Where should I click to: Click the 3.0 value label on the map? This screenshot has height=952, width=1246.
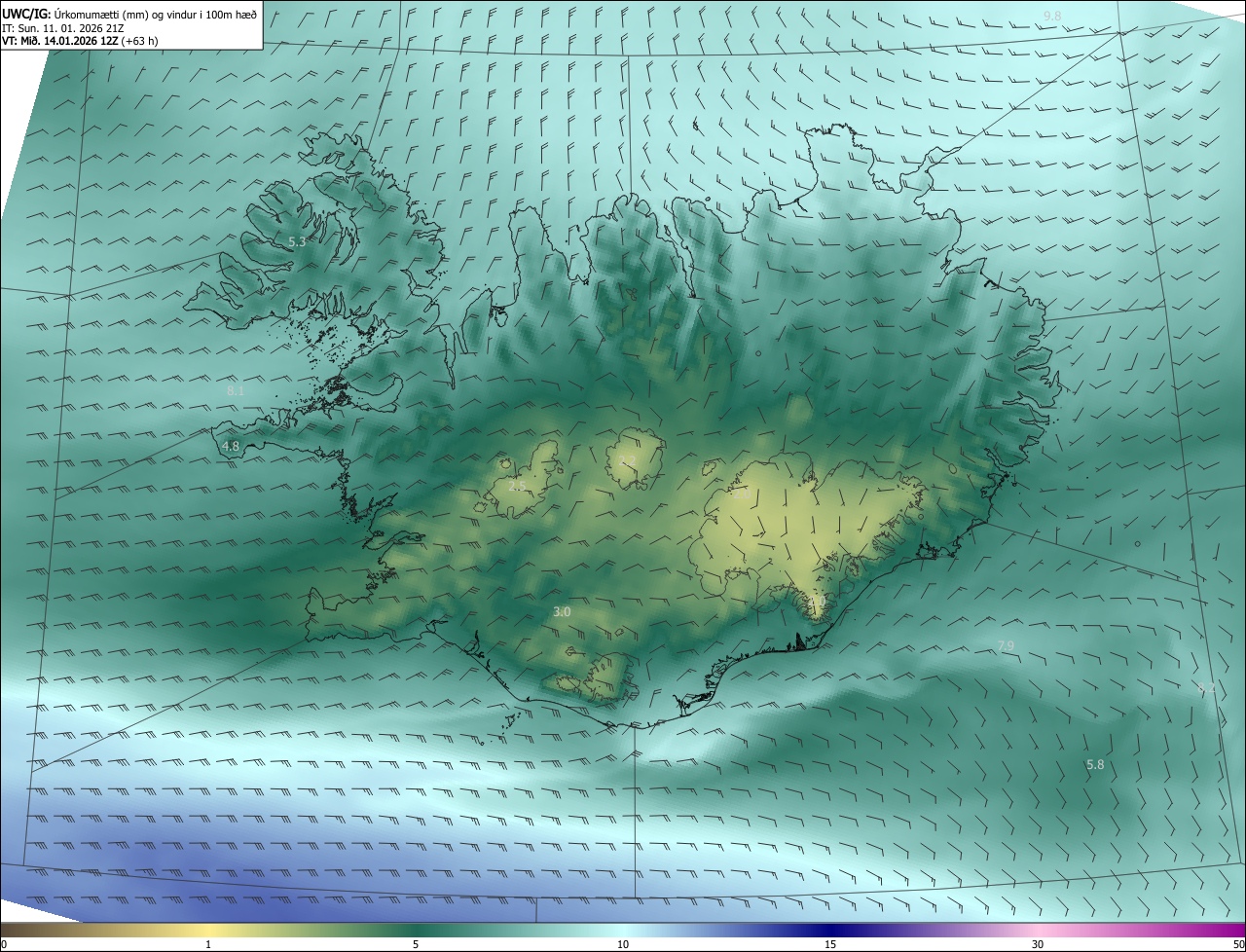[x=562, y=612]
